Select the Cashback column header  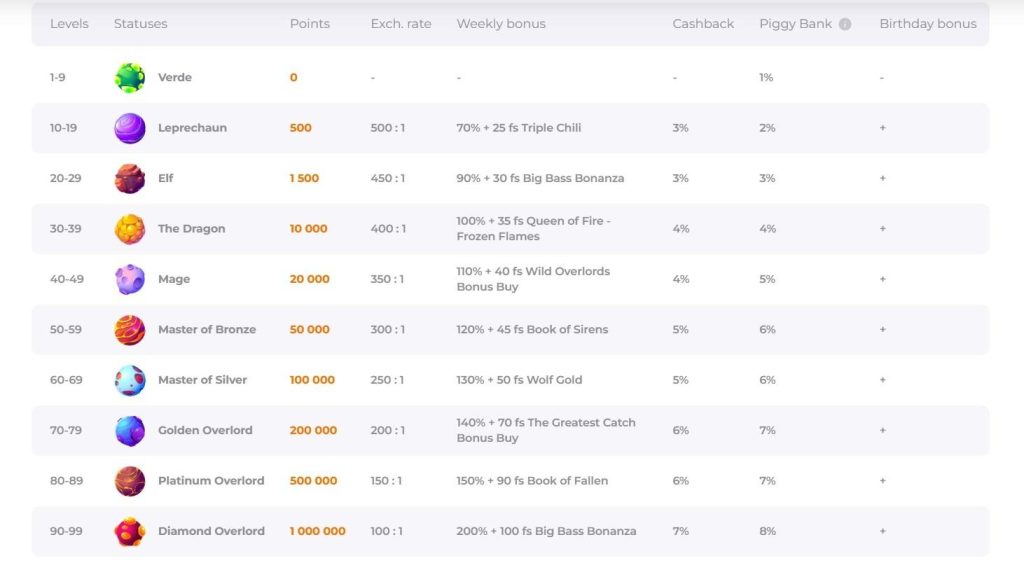click(x=703, y=24)
